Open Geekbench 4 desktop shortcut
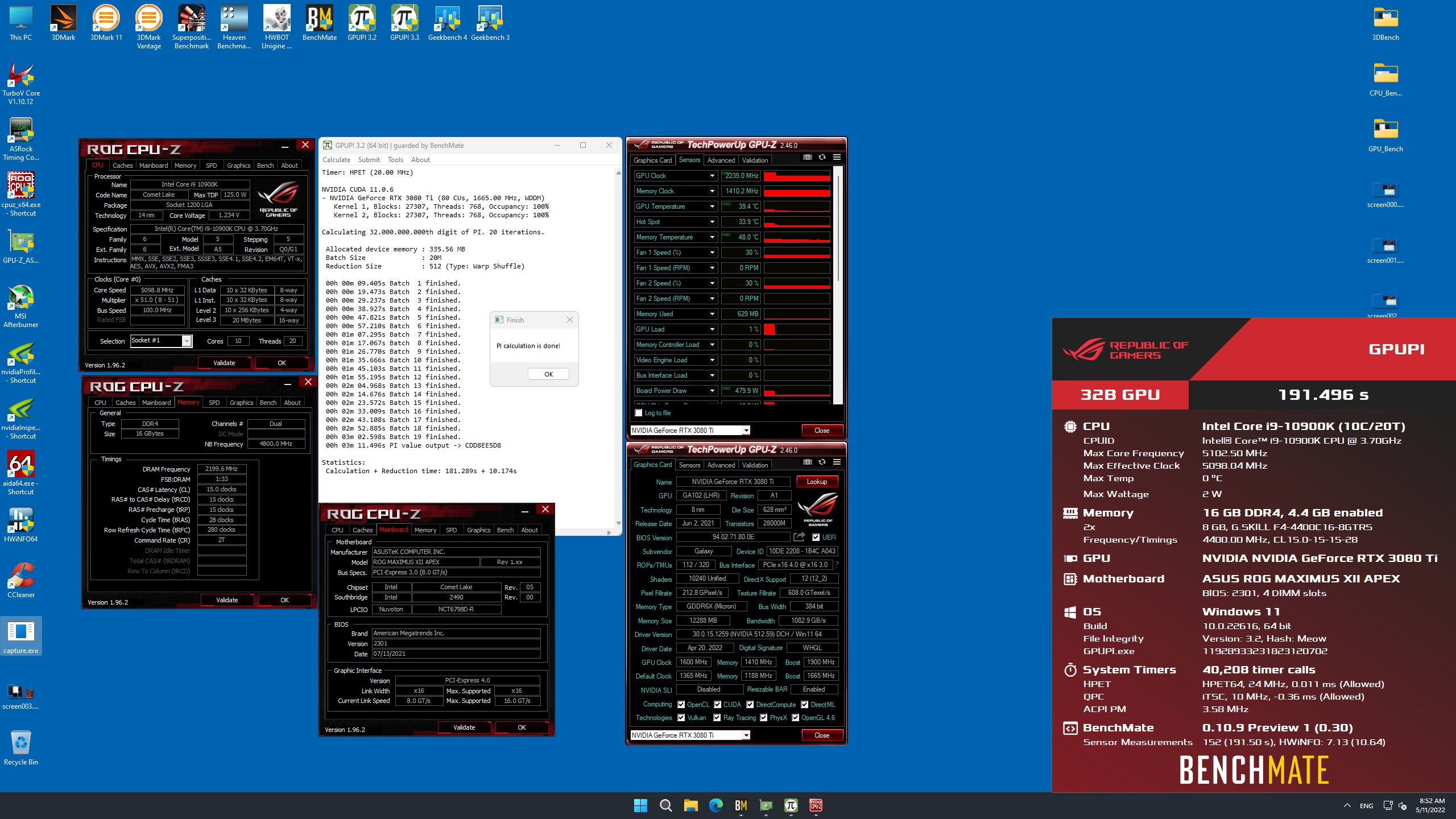1456x819 pixels. pyautogui.click(x=447, y=24)
